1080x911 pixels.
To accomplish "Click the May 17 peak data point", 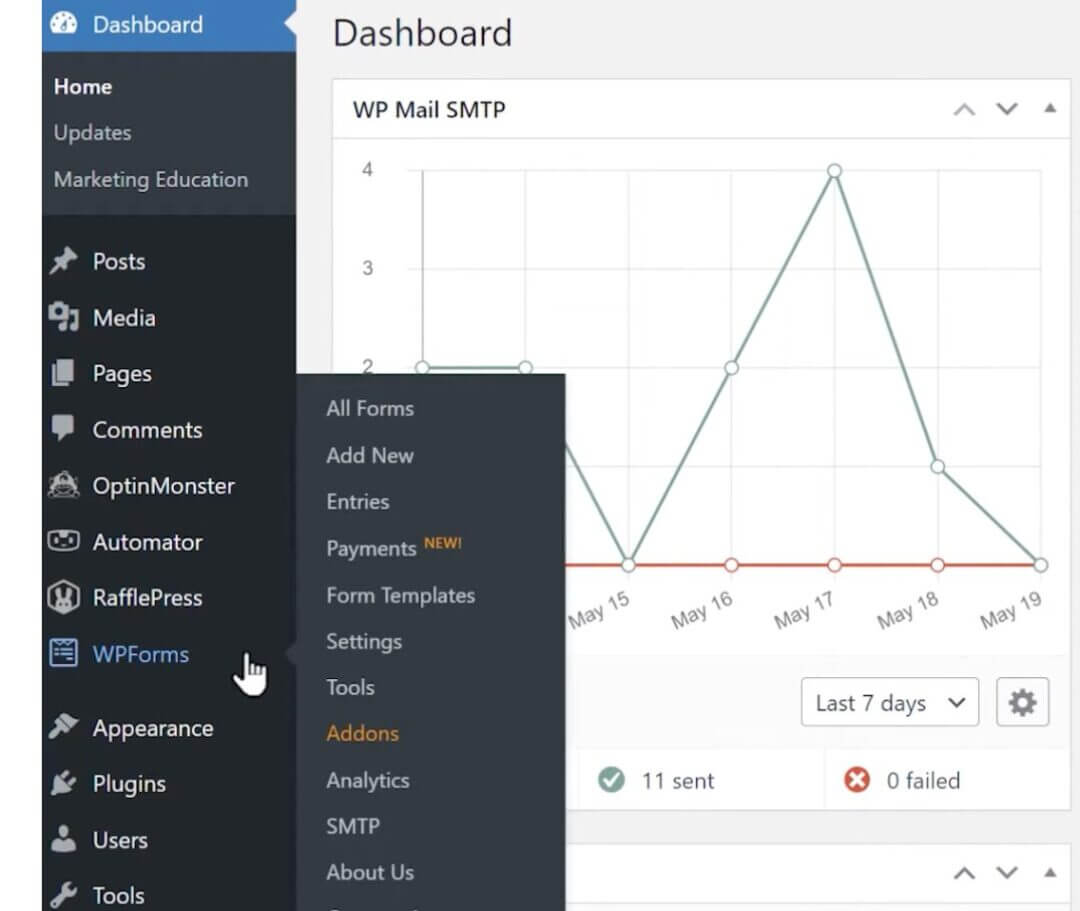I will tap(834, 171).
